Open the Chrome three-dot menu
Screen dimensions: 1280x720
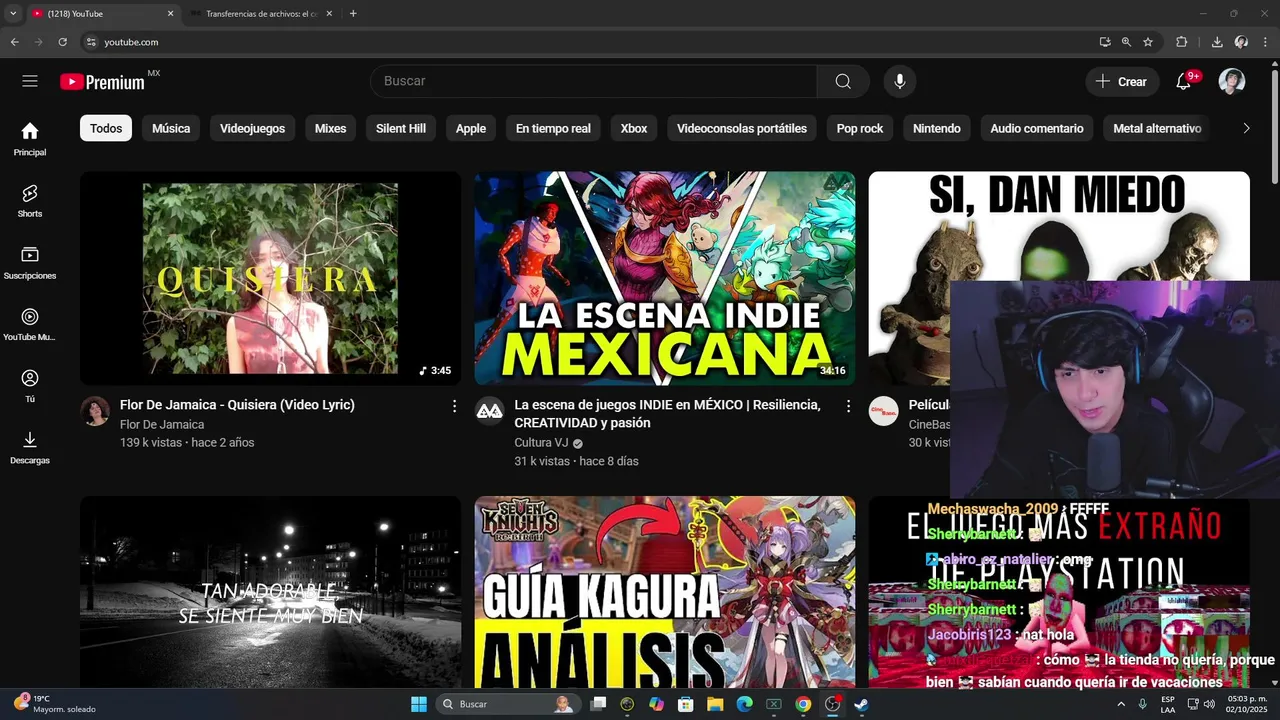point(1266,42)
